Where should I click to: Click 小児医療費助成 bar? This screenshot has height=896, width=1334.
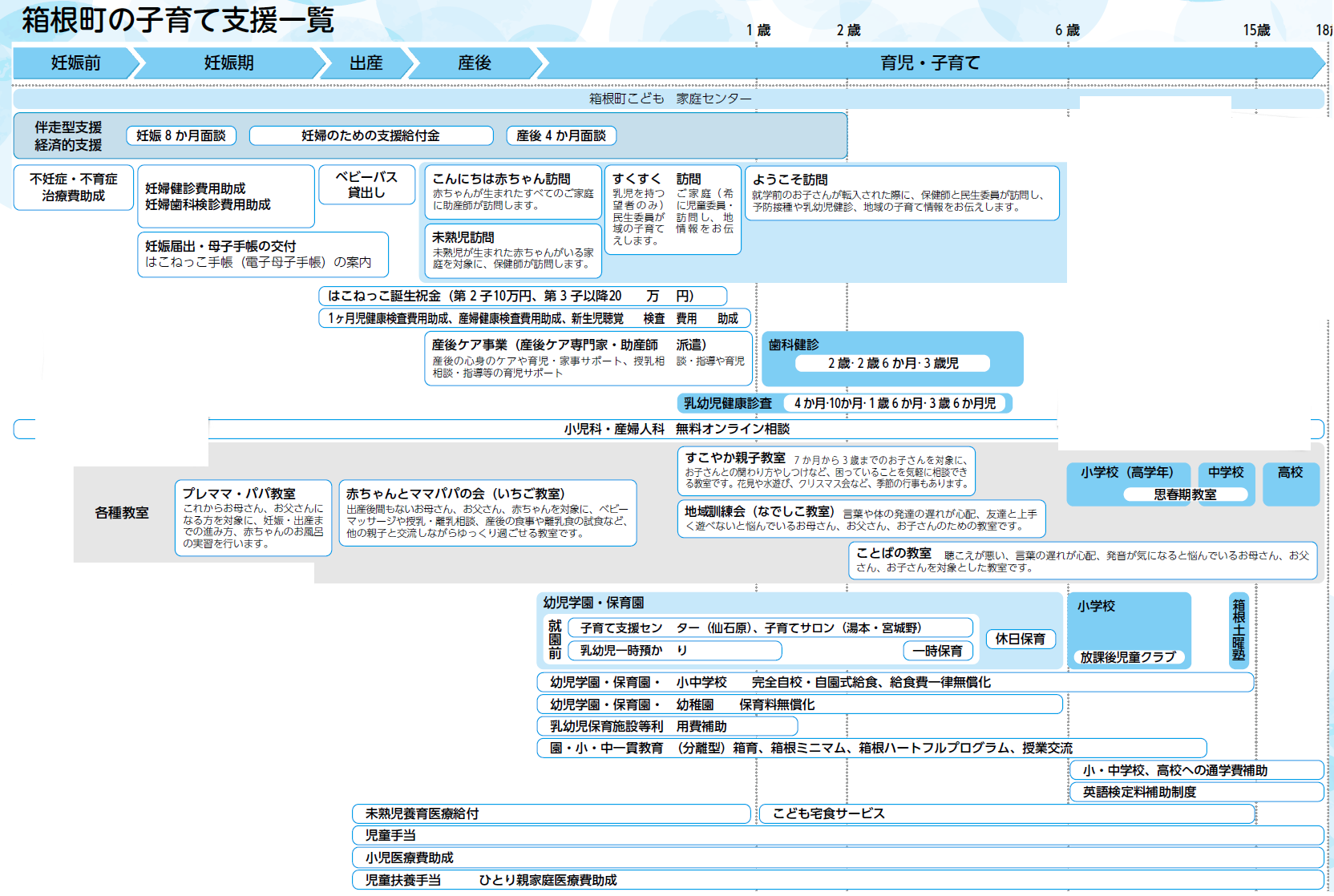(x=838, y=858)
